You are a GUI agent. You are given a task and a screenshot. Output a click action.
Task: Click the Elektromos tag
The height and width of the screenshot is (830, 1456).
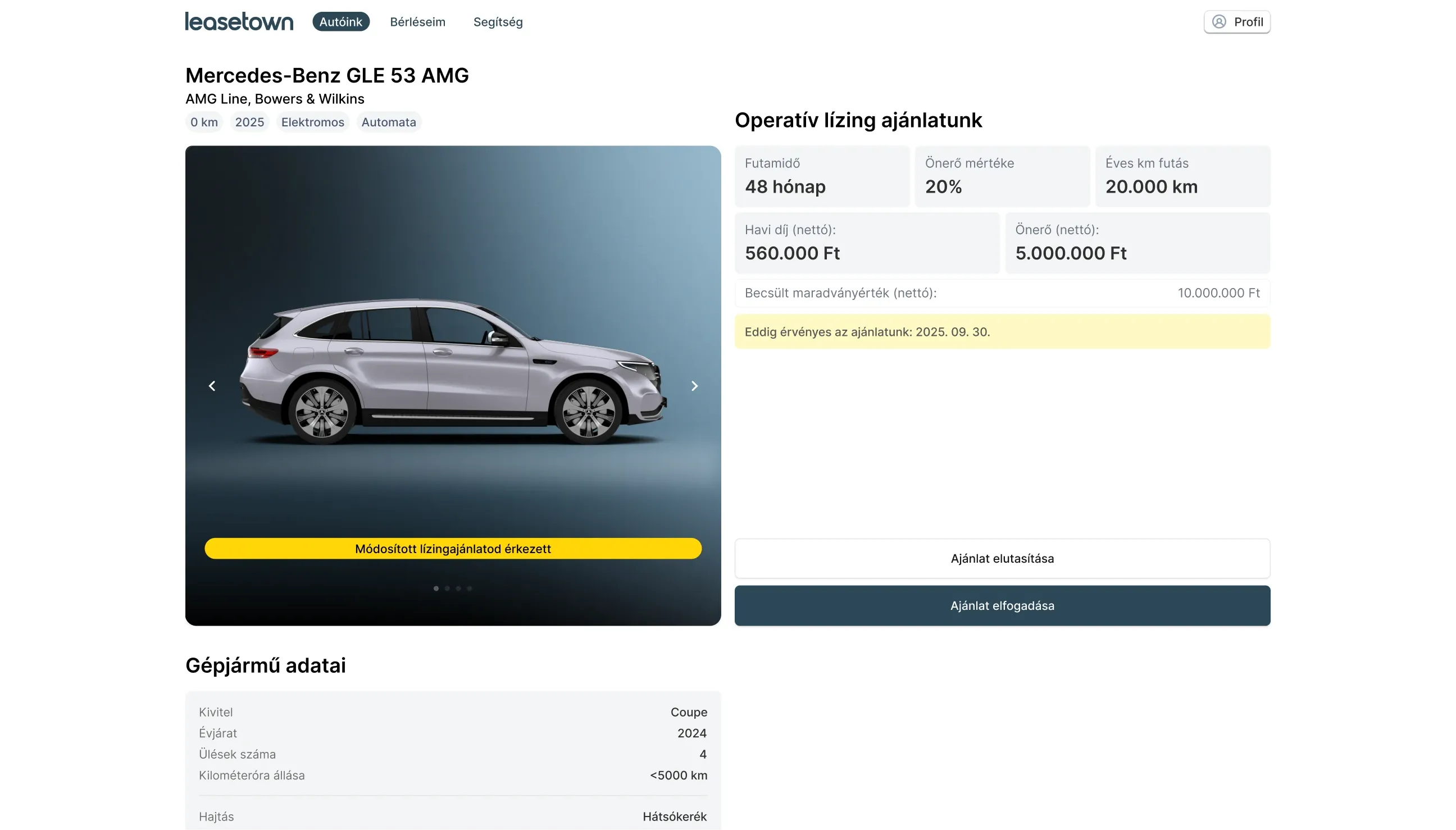pos(312,122)
